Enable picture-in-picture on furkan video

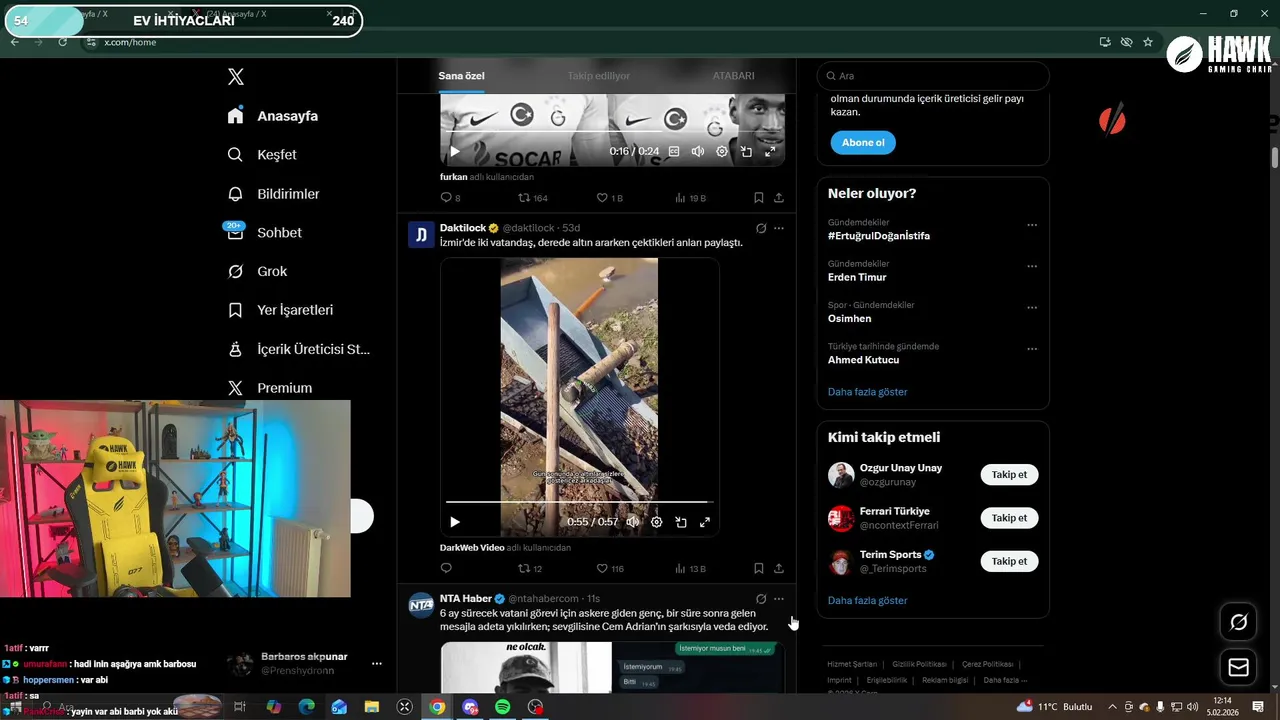[x=746, y=152]
